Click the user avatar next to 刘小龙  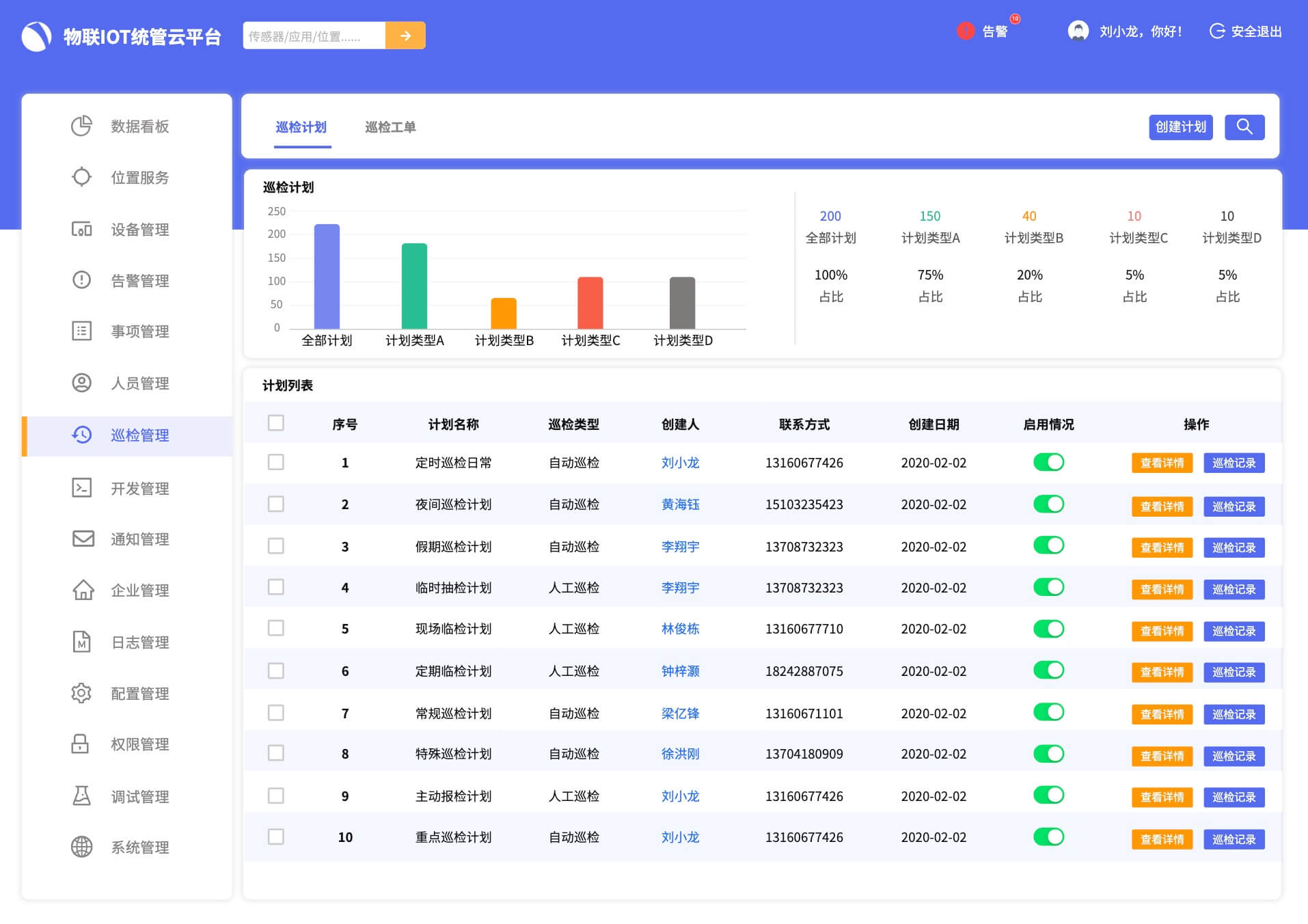click(1078, 31)
